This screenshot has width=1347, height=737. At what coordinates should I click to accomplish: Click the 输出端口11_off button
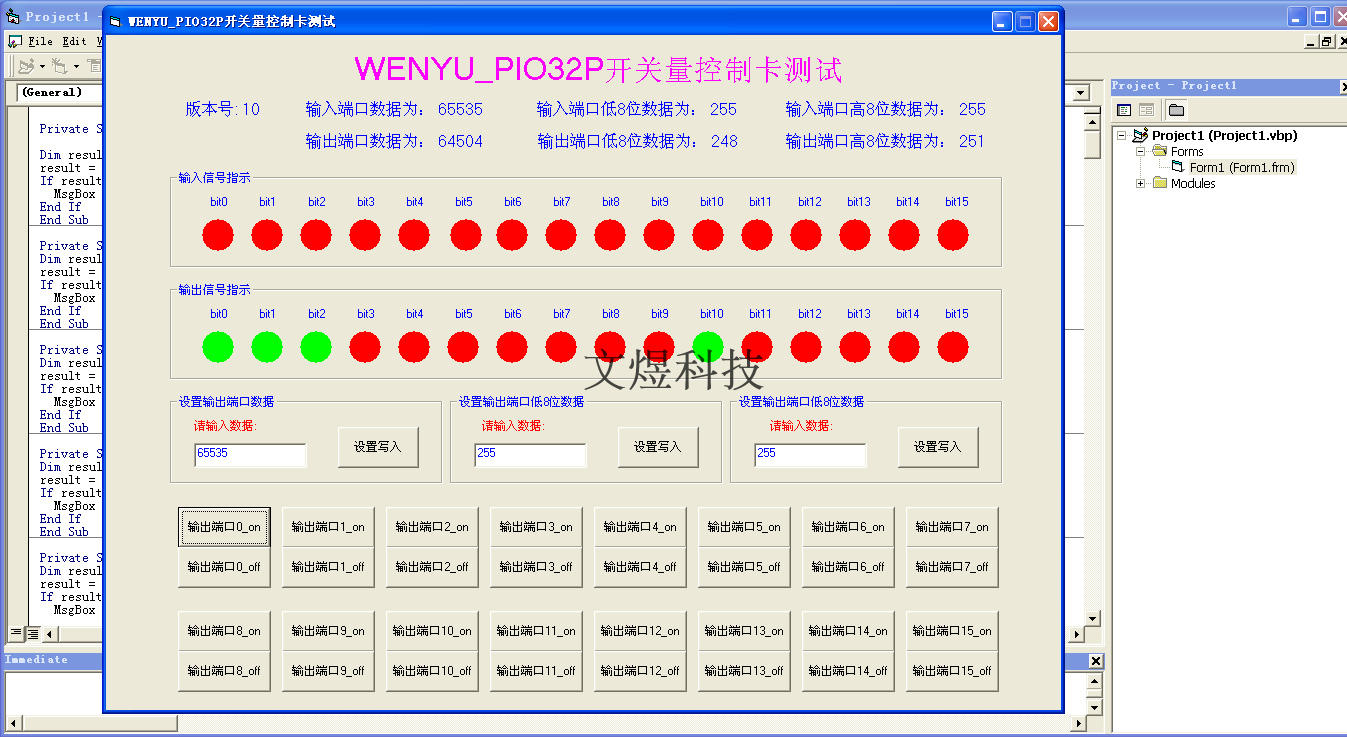[536, 671]
